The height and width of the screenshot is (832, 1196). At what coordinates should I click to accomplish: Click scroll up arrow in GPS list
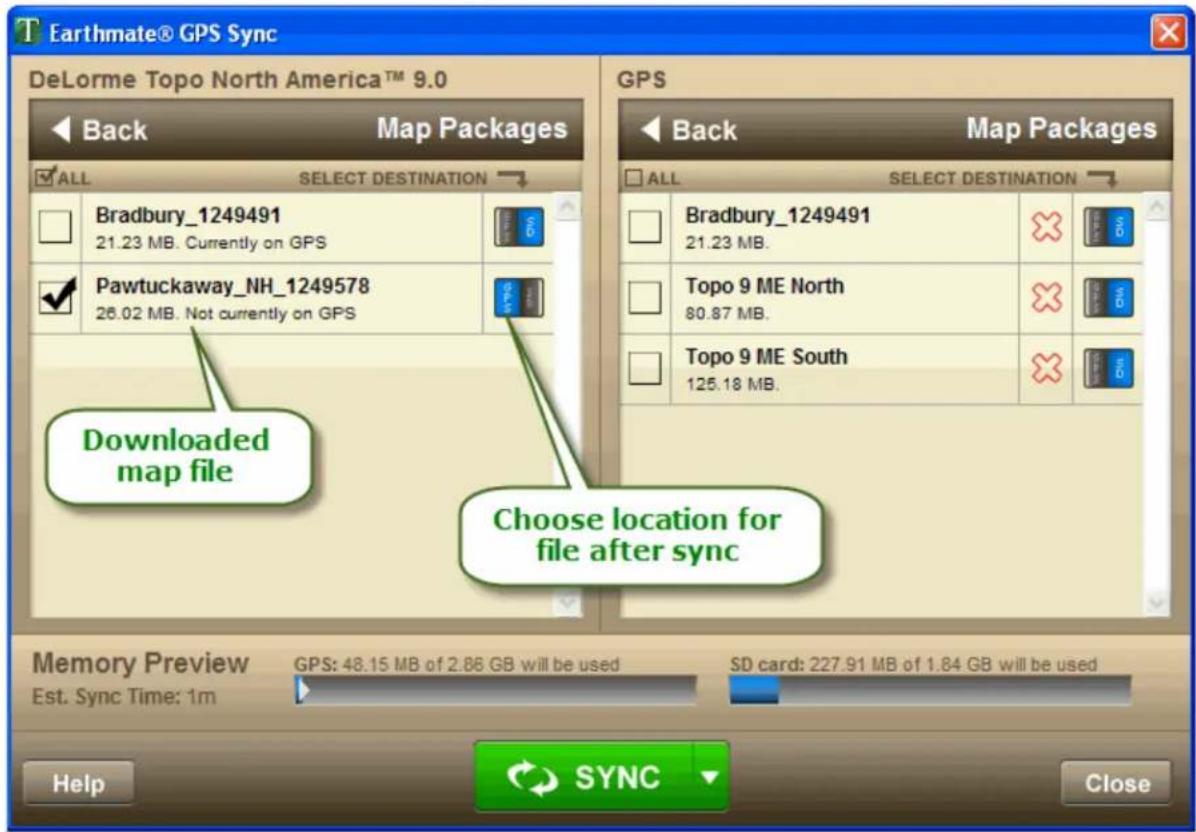pos(1156,206)
